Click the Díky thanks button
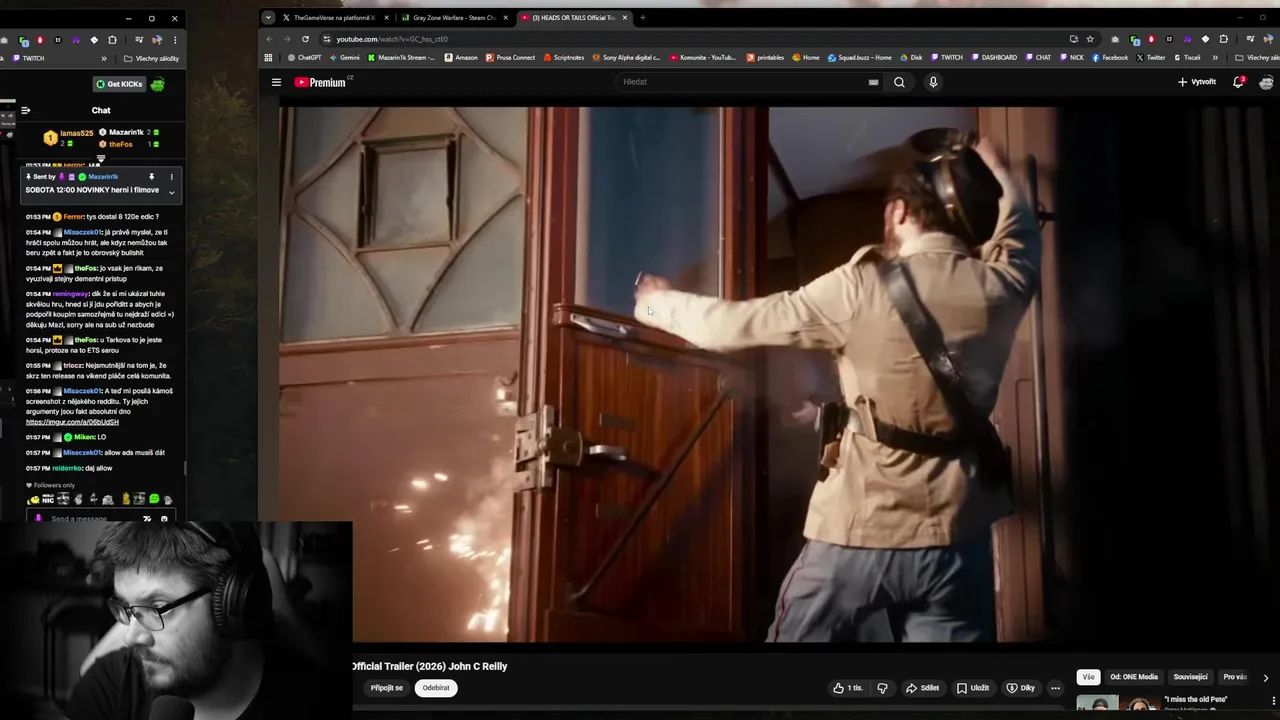This screenshot has height=720, width=1280. point(1020,688)
